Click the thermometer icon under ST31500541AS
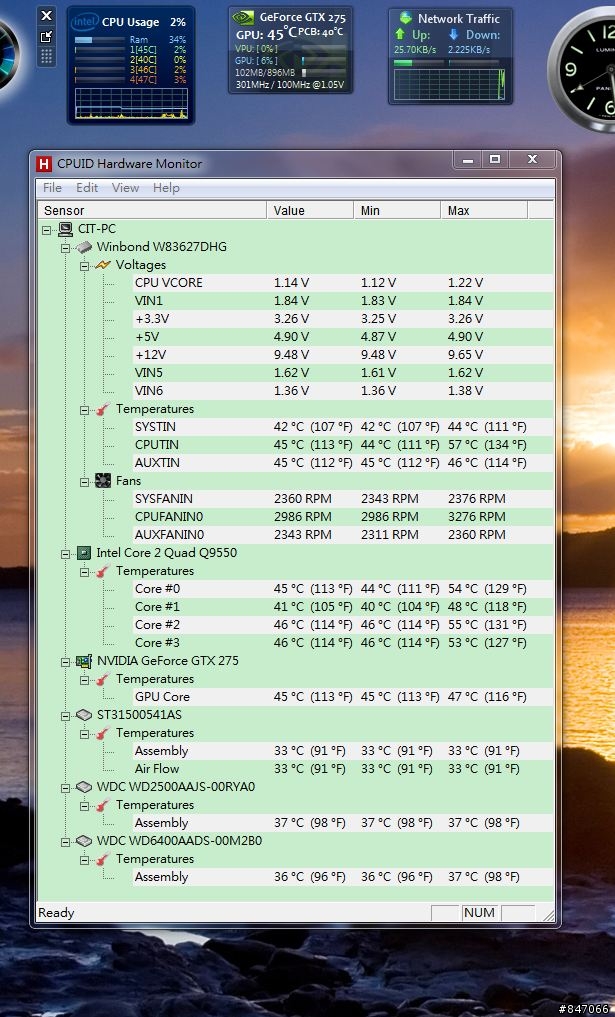This screenshot has width=615, height=1017. 102,733
